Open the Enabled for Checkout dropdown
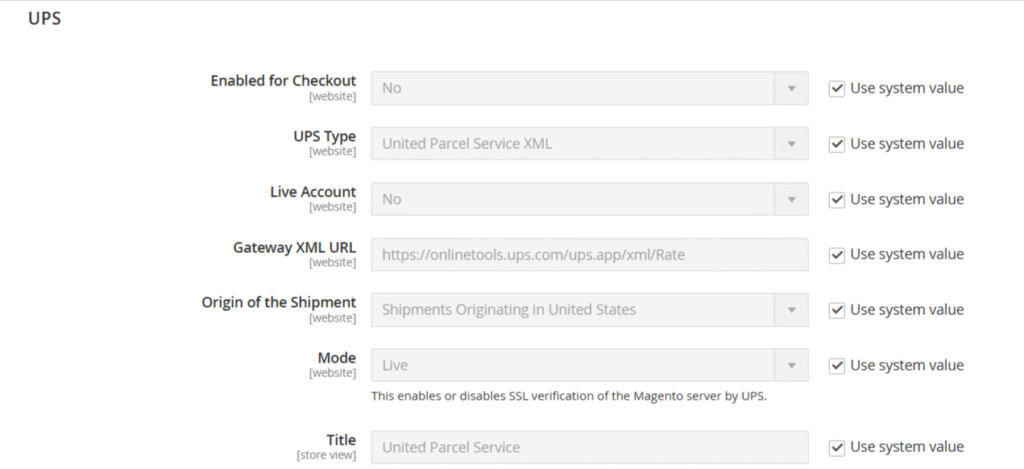The height and width of the screenshot is (469, 1024). point(573,88)
